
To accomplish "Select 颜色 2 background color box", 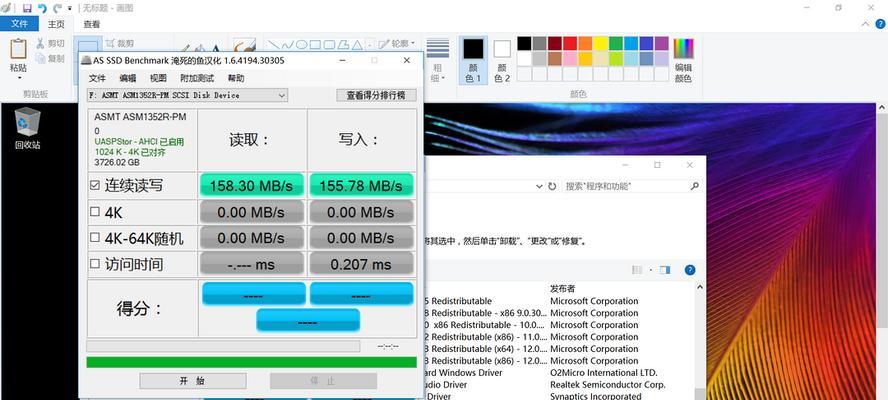I will (502, 59).
